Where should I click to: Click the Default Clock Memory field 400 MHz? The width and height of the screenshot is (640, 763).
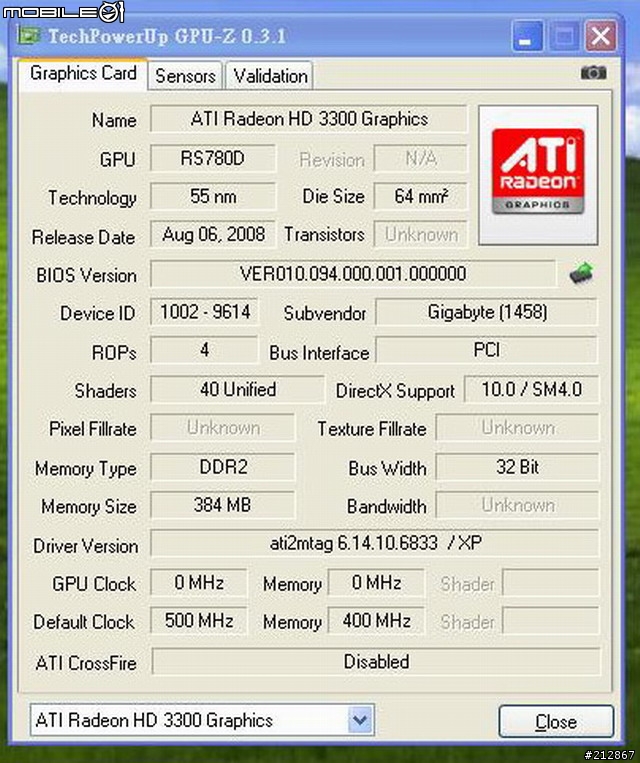[376, 620]
